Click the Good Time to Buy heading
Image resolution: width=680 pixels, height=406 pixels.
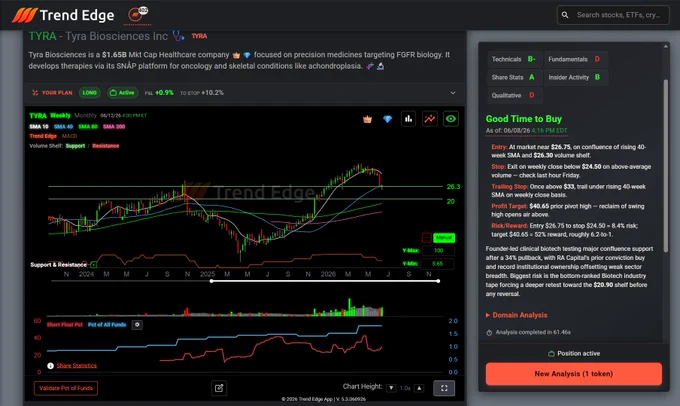point(523,119)
